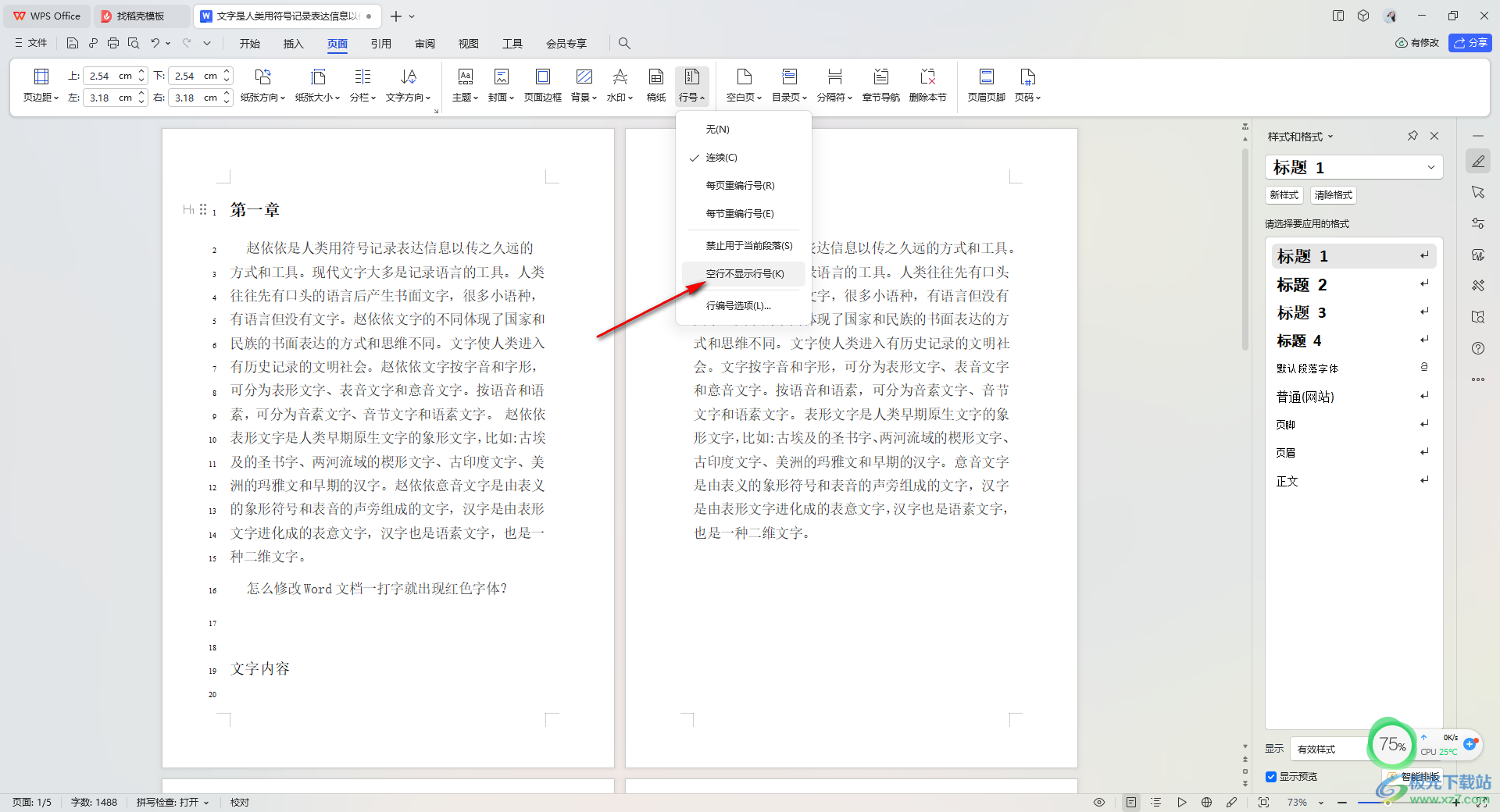Viewport: 1500px width, 812px height.
Task: Open the 页边距 margins tool
Action: coord(41,85)
